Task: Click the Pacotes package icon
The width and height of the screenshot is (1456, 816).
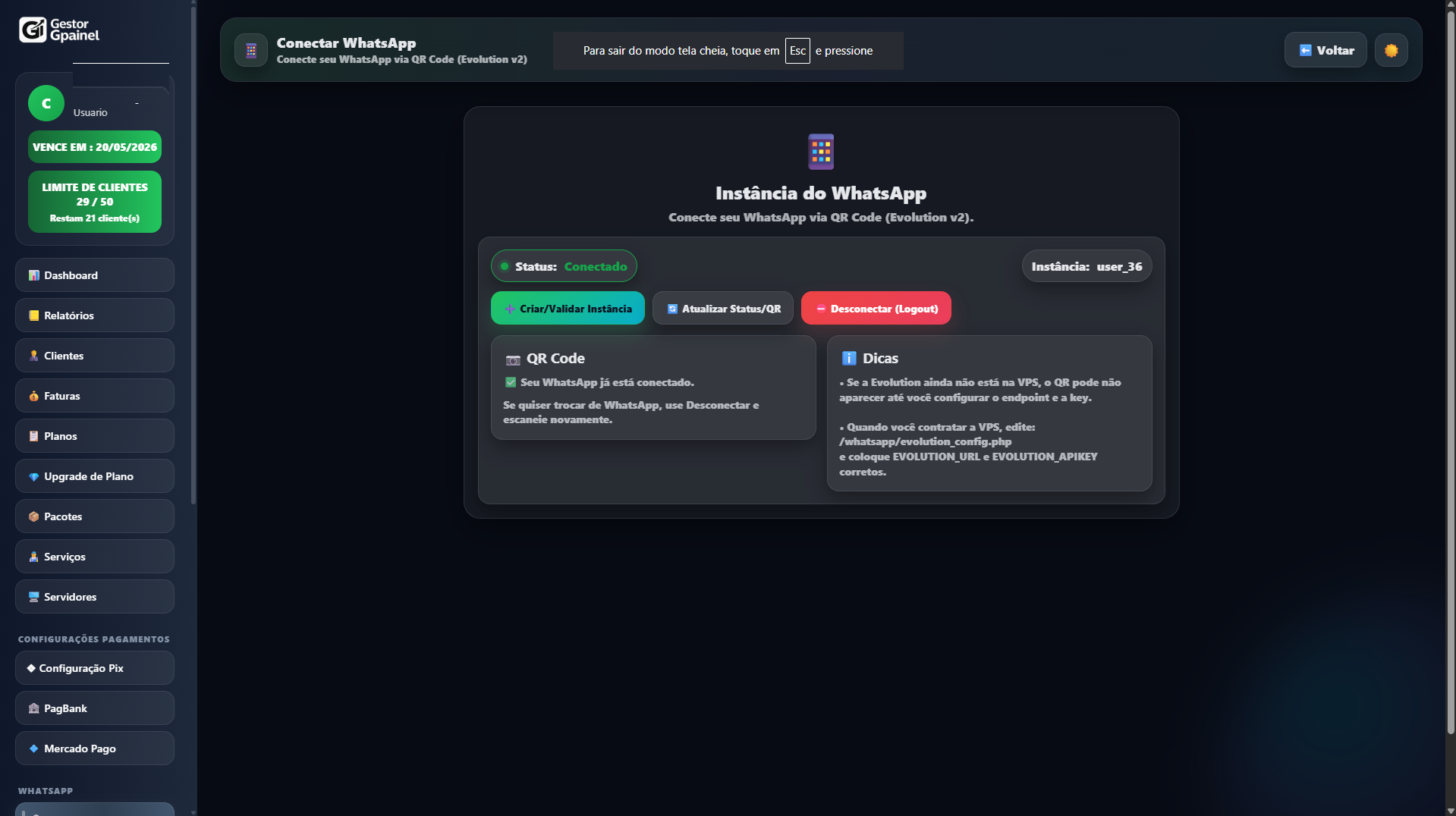Action: (33, 516)
